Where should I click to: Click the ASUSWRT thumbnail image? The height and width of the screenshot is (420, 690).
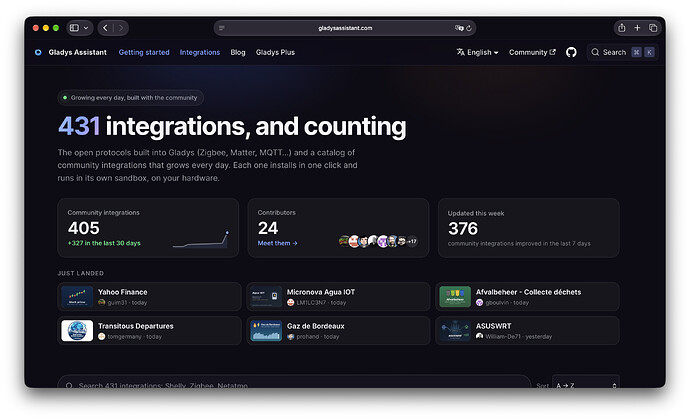455,331
